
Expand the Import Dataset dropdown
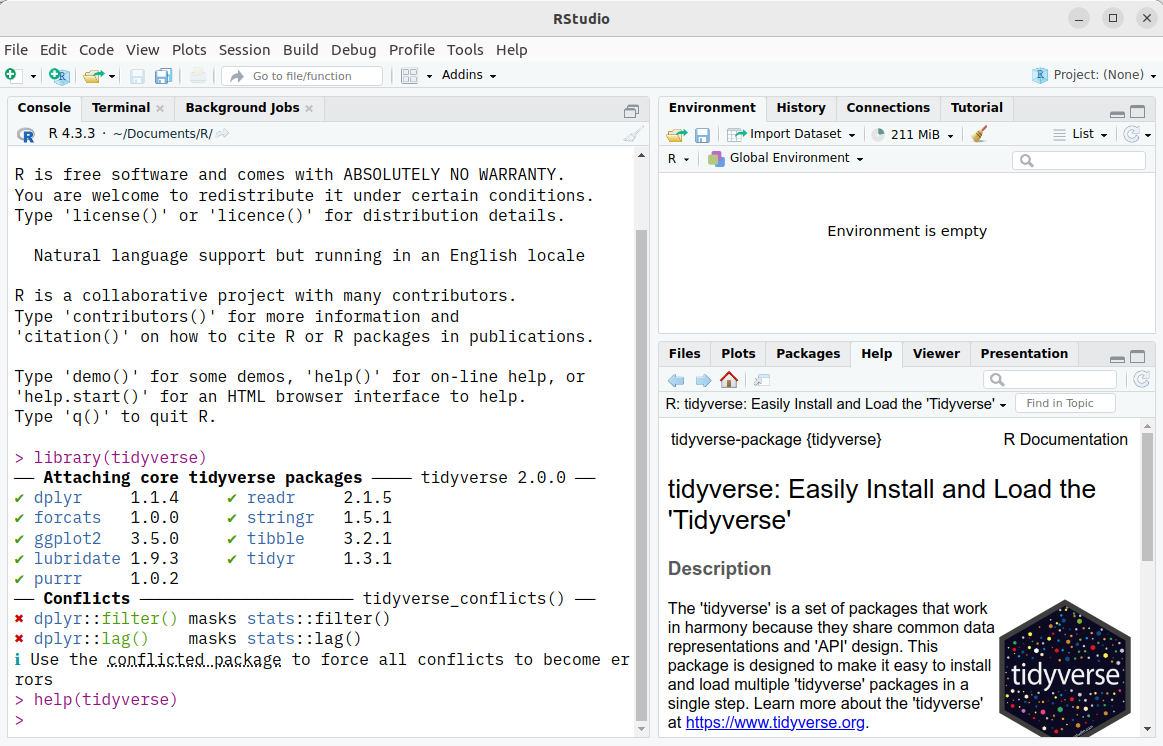click(x=851, y=135)
